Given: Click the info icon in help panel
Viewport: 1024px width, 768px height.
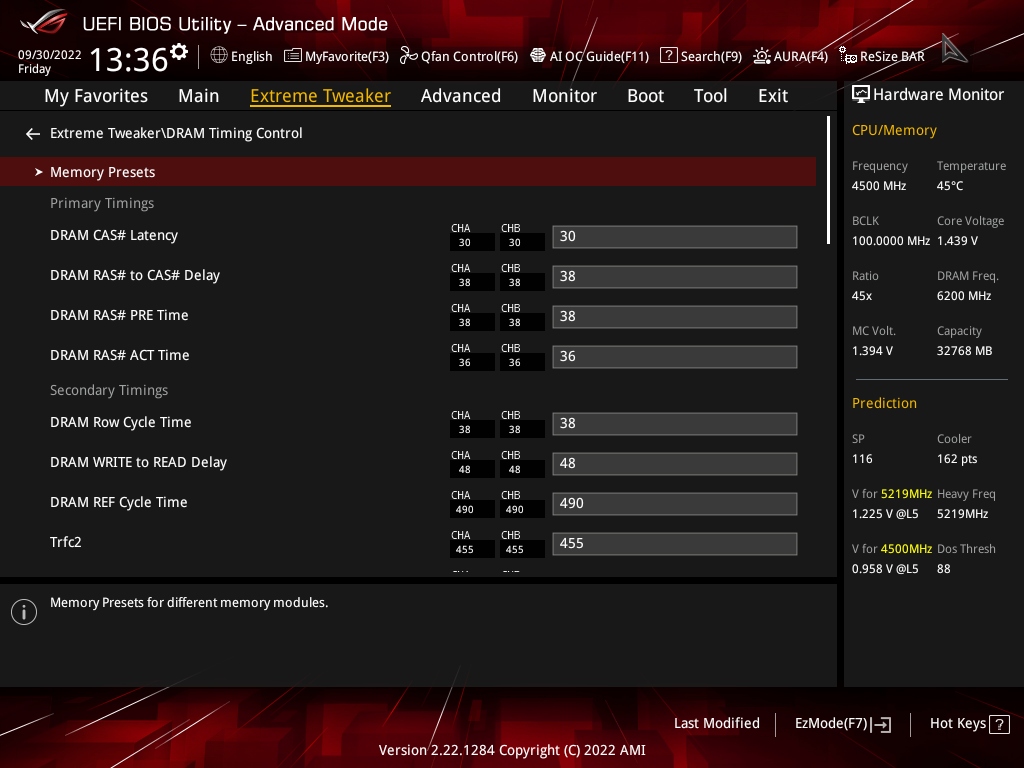Looking at the screenshot, I should tap(24, 612).
